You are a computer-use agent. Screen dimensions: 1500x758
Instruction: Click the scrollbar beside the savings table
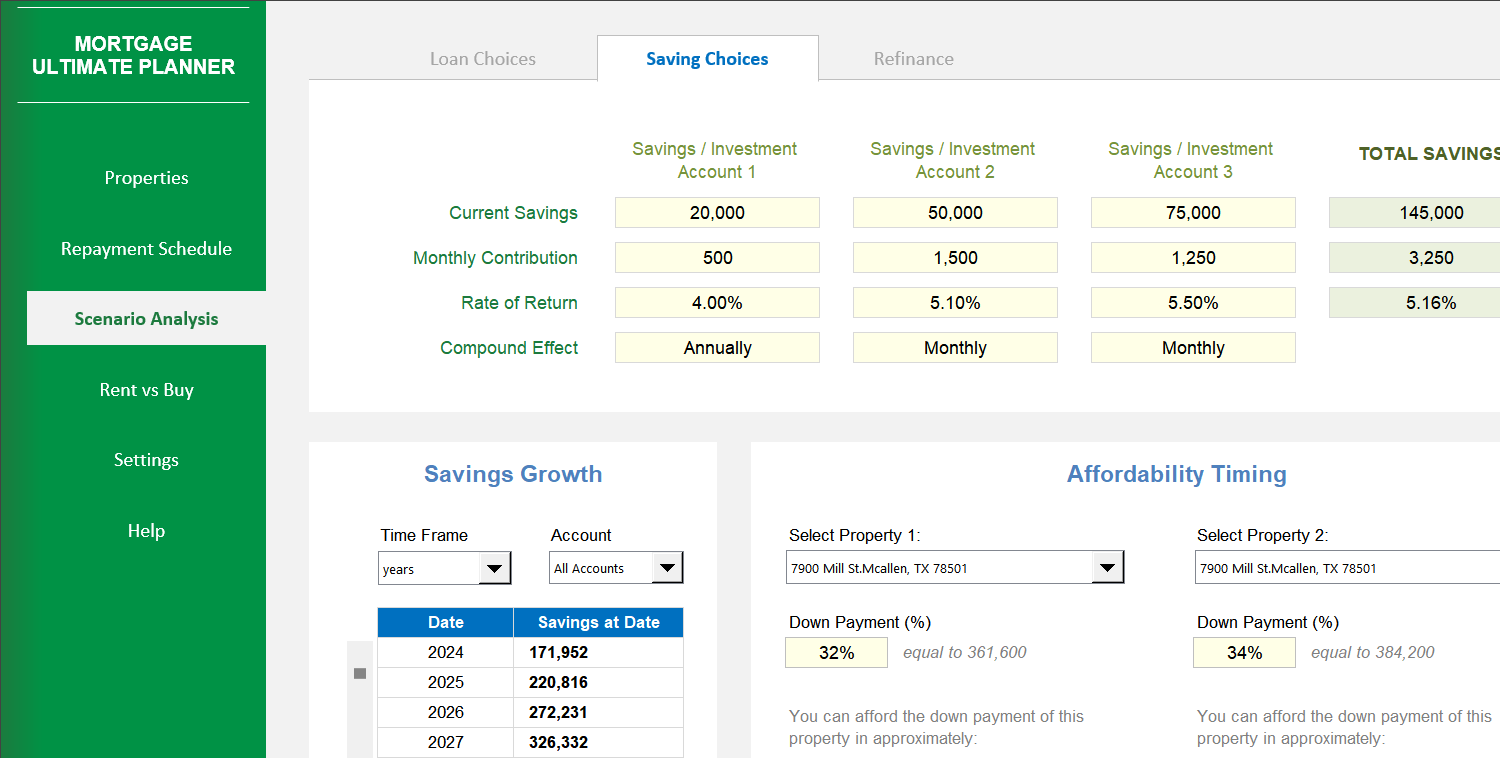point(360,673)
